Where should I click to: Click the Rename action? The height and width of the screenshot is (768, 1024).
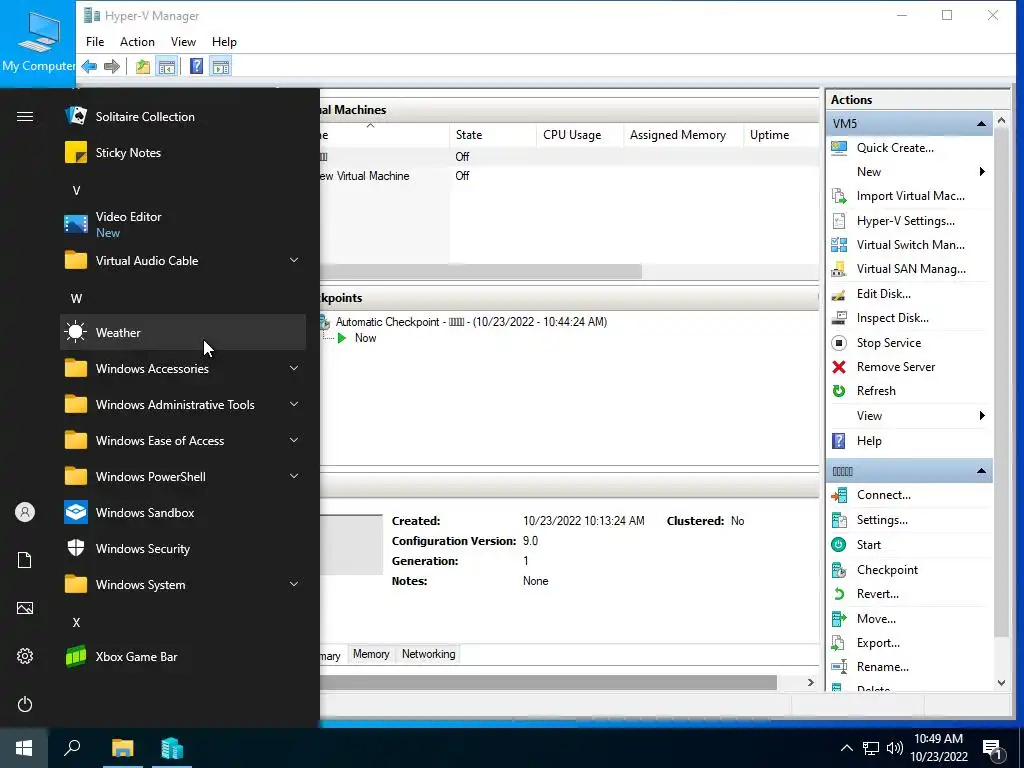tap(882, 667)
